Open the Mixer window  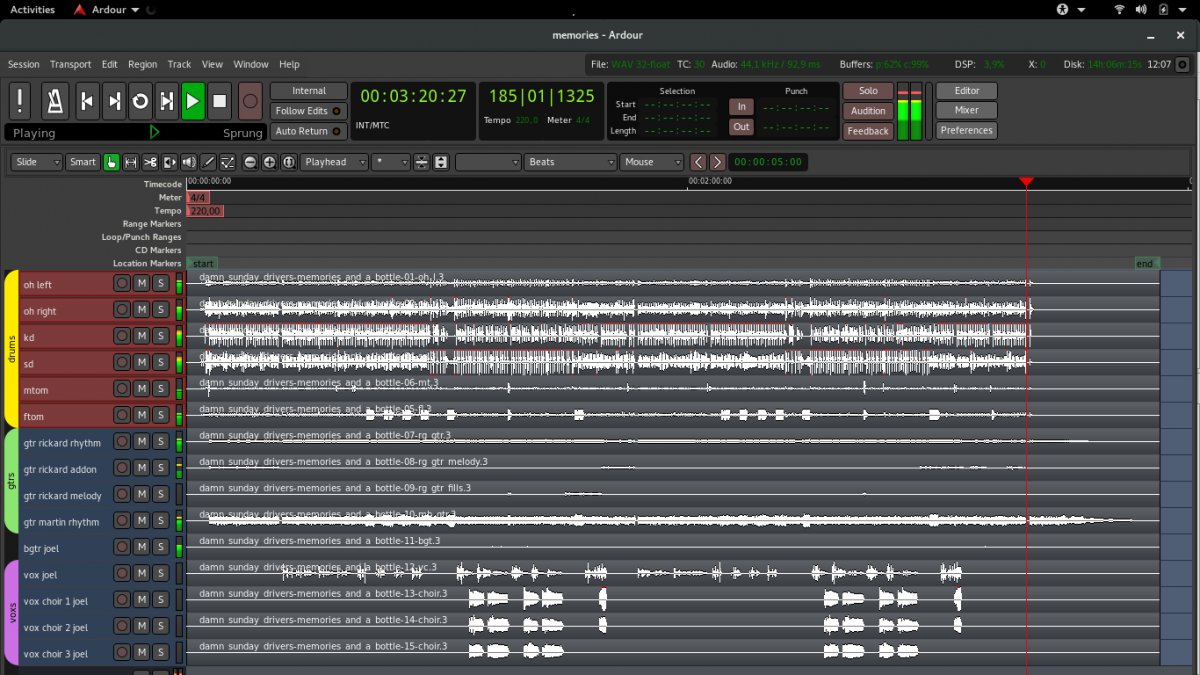967,111
